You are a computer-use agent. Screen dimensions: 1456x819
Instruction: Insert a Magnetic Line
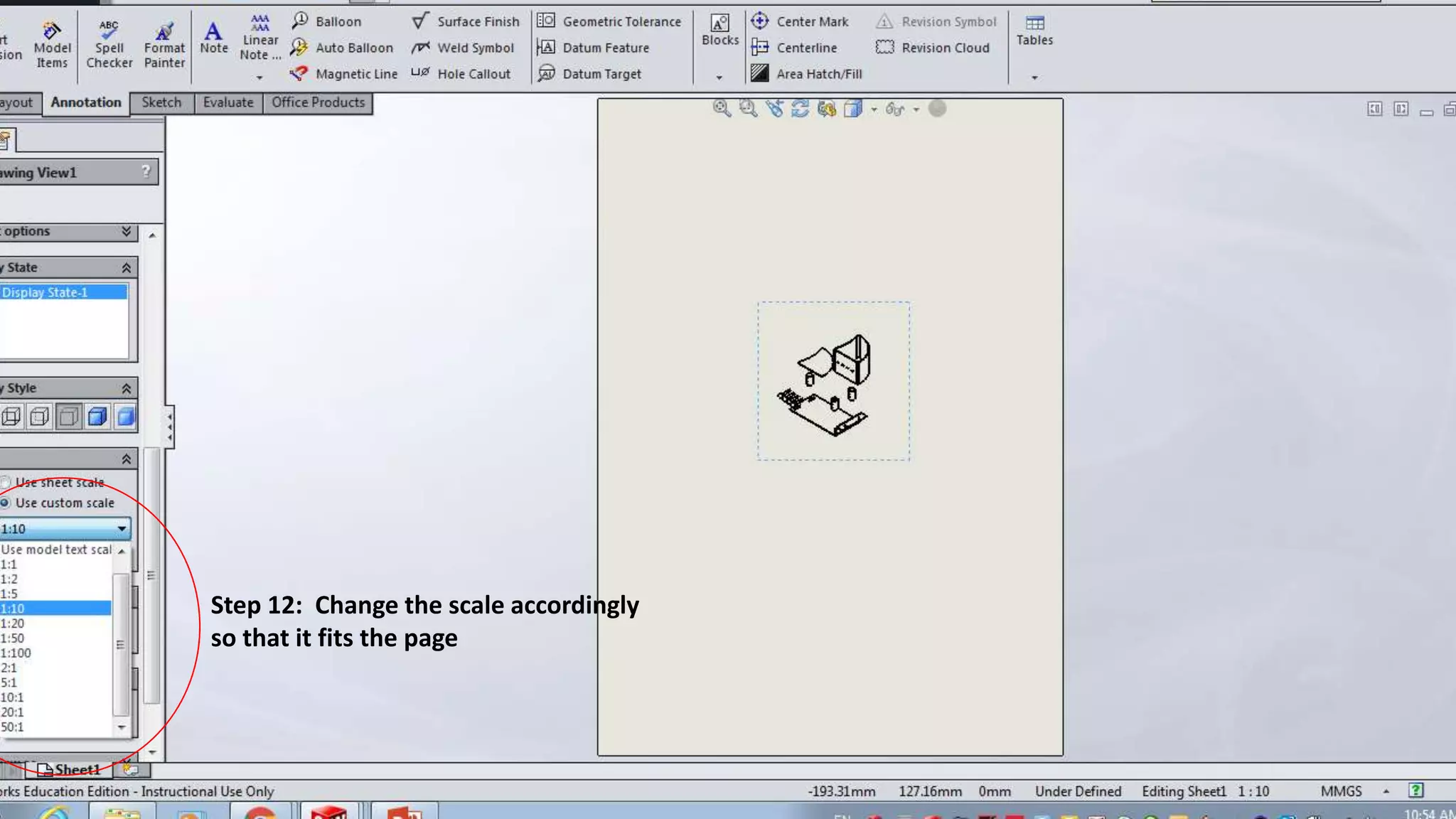(344, 74)
